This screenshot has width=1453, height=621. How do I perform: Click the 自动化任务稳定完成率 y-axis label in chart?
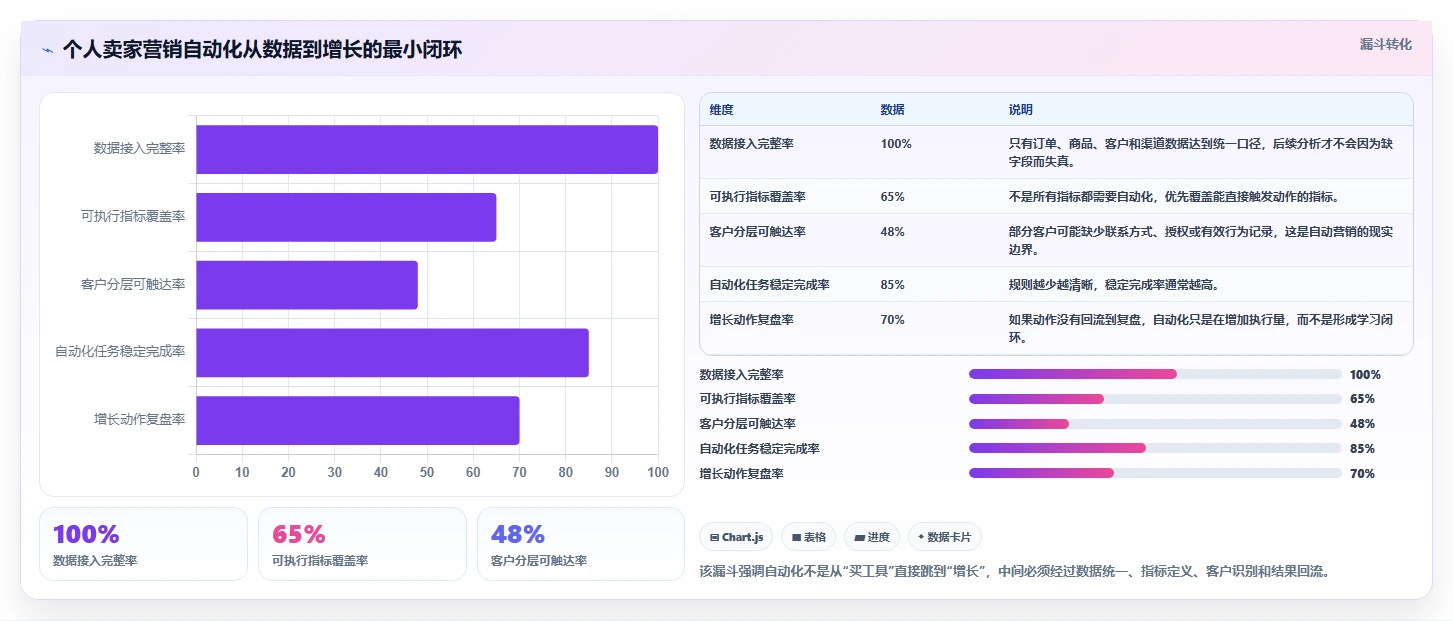coord(120,352)
